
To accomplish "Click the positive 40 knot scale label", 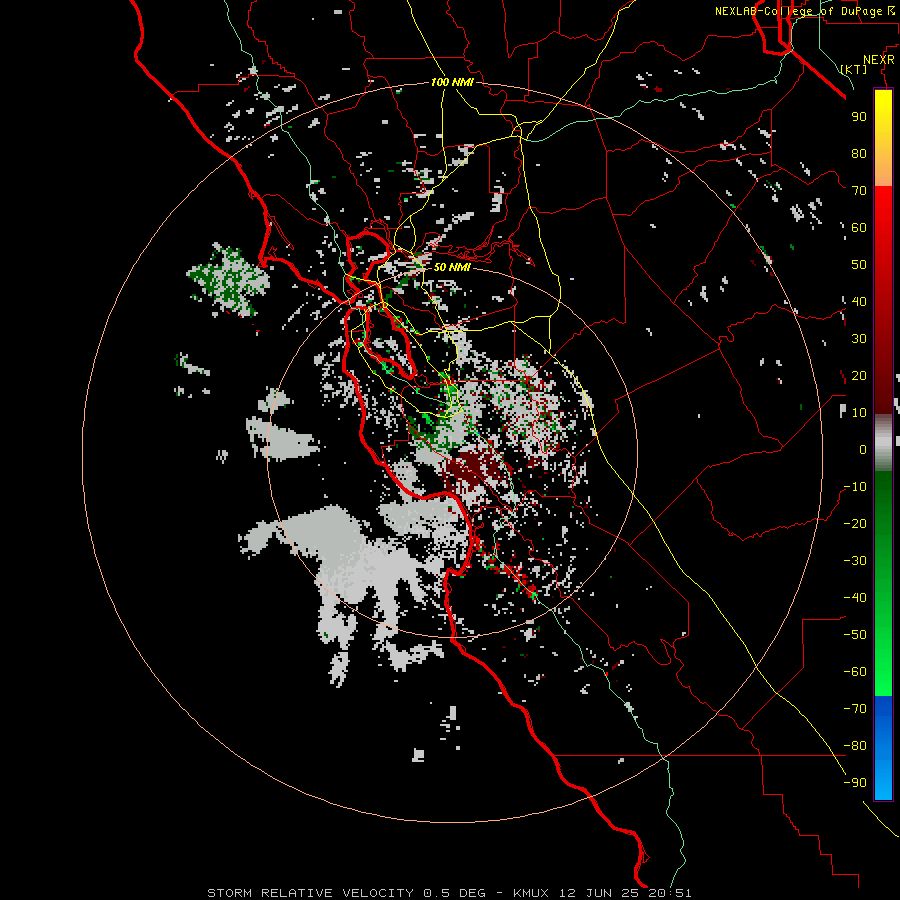I will [x=859, y=301].
